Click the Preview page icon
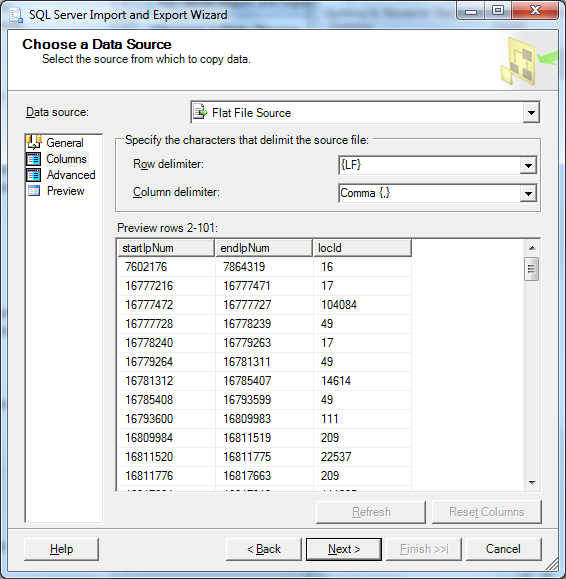 tap(34, 191)
